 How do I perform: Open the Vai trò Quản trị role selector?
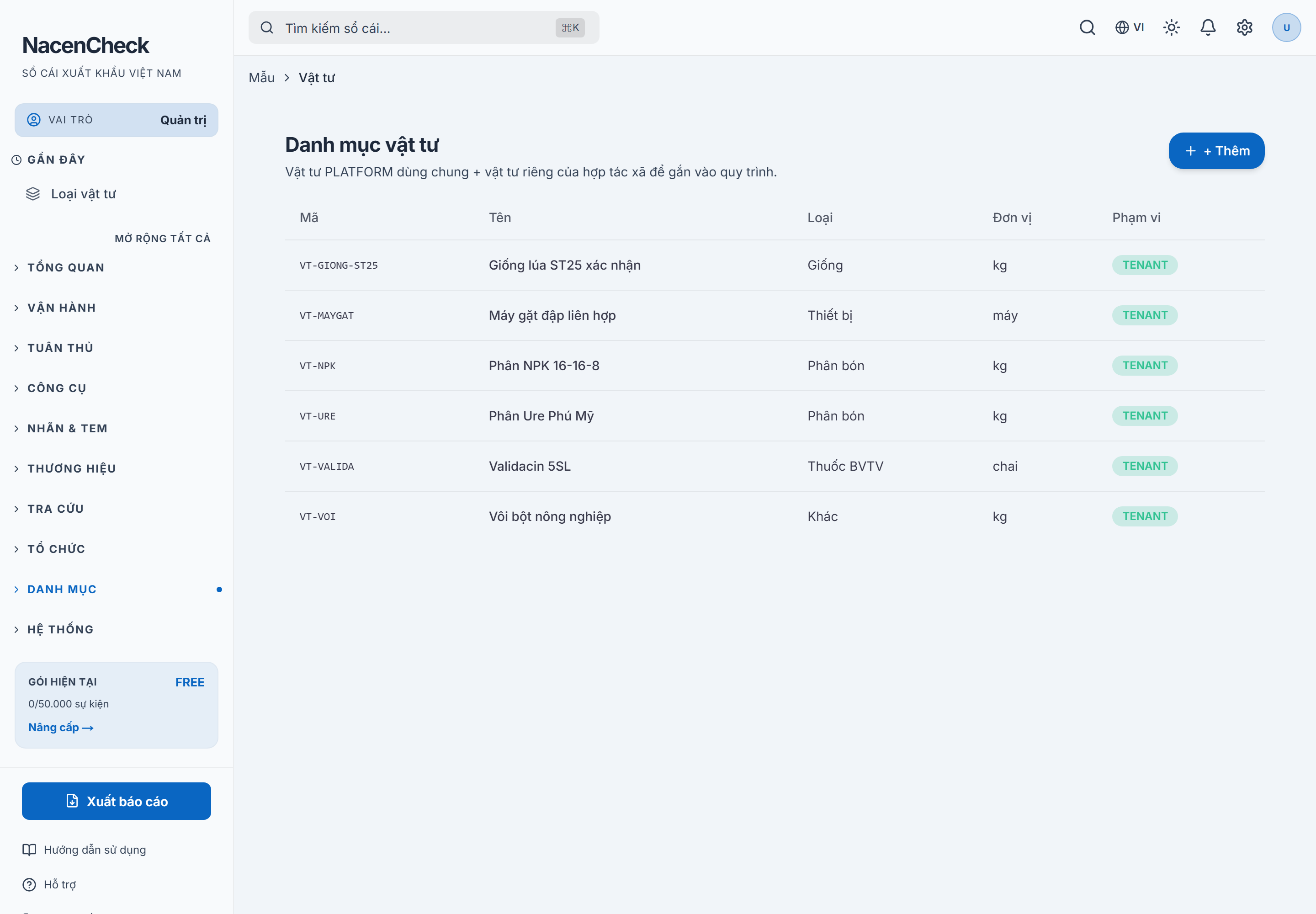click(x=116, y=120)
